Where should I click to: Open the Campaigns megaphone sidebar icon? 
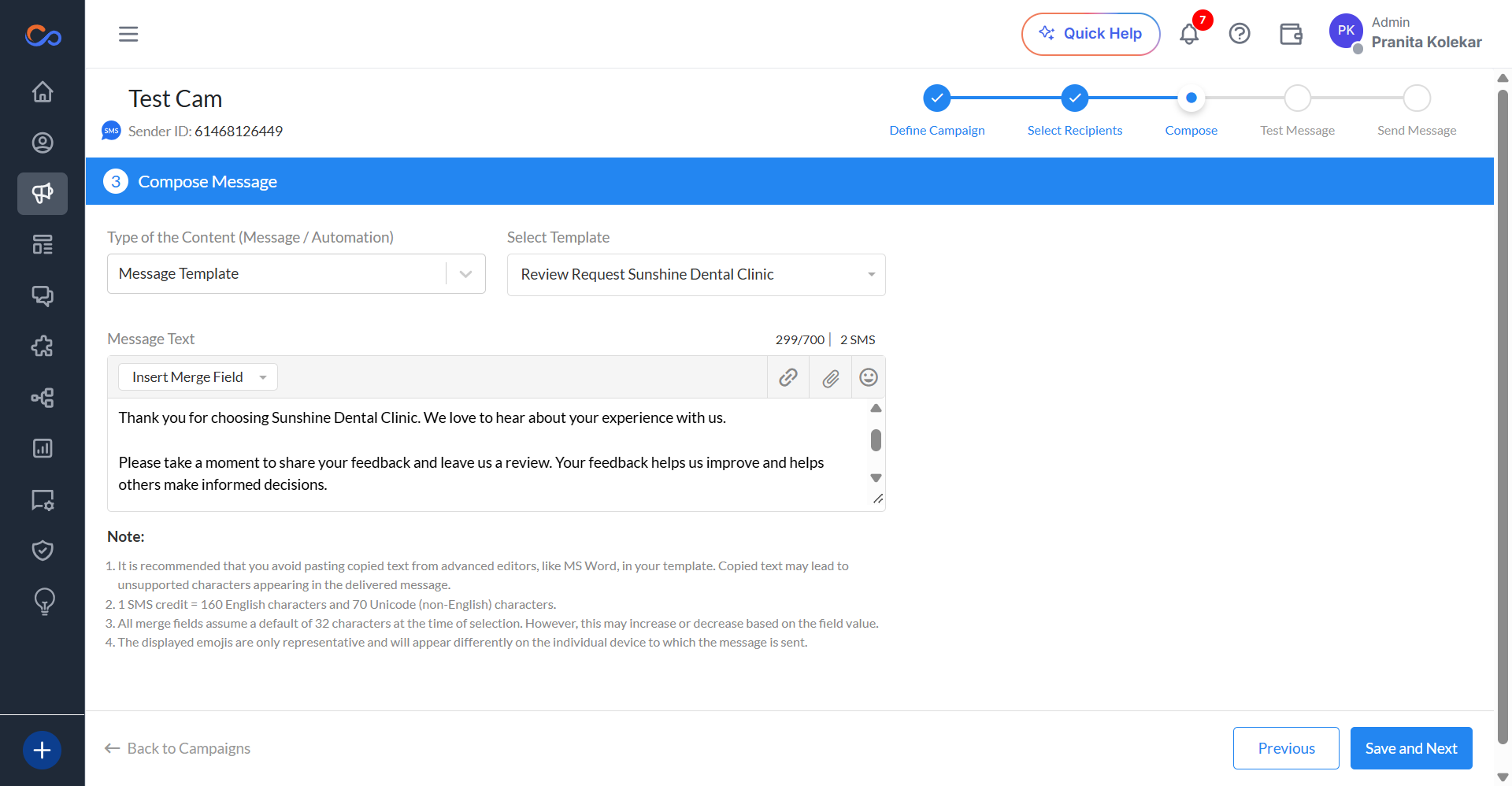(x=43, y=194)
